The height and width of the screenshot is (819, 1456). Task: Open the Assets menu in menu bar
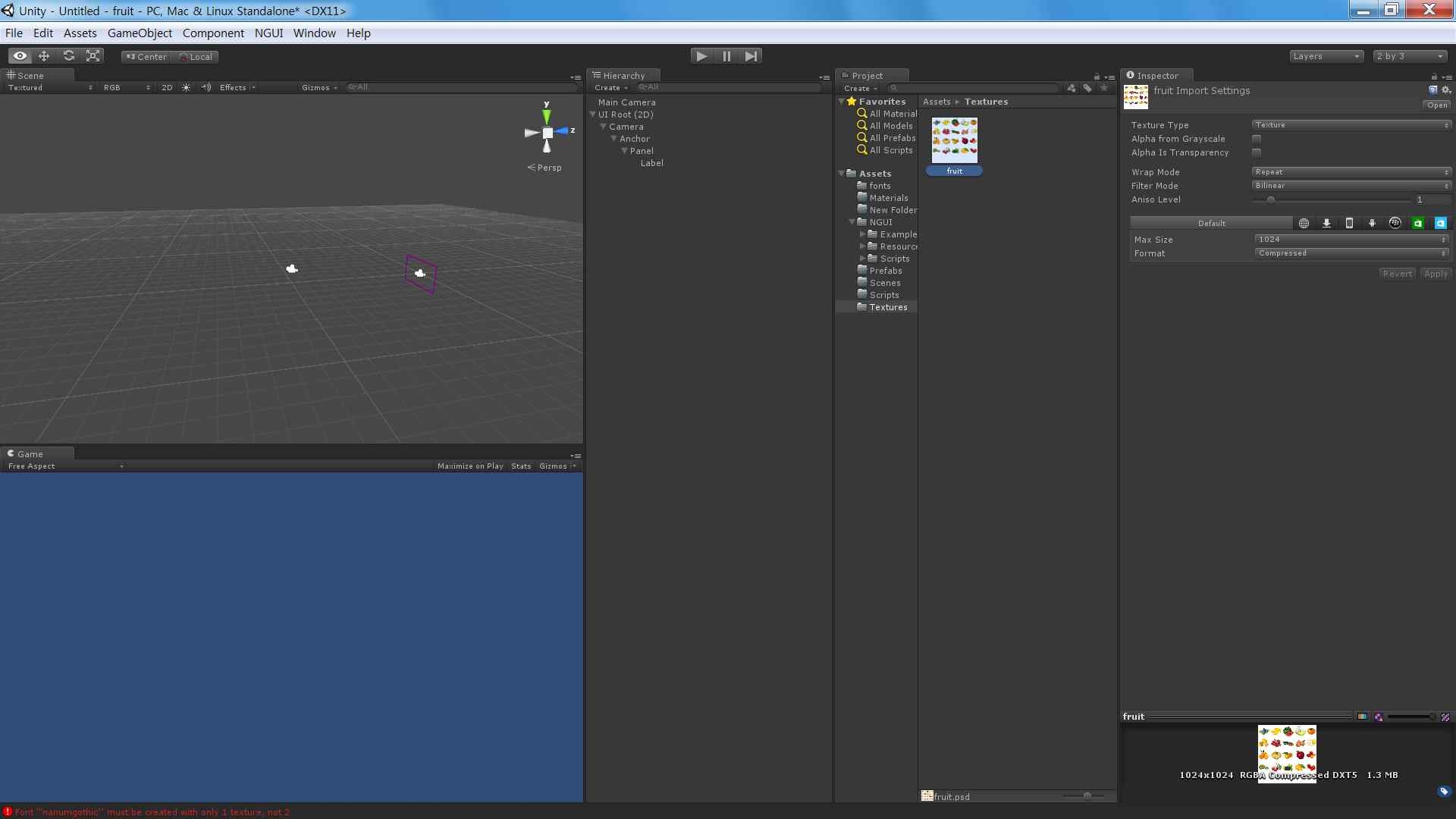pos(80,33)
